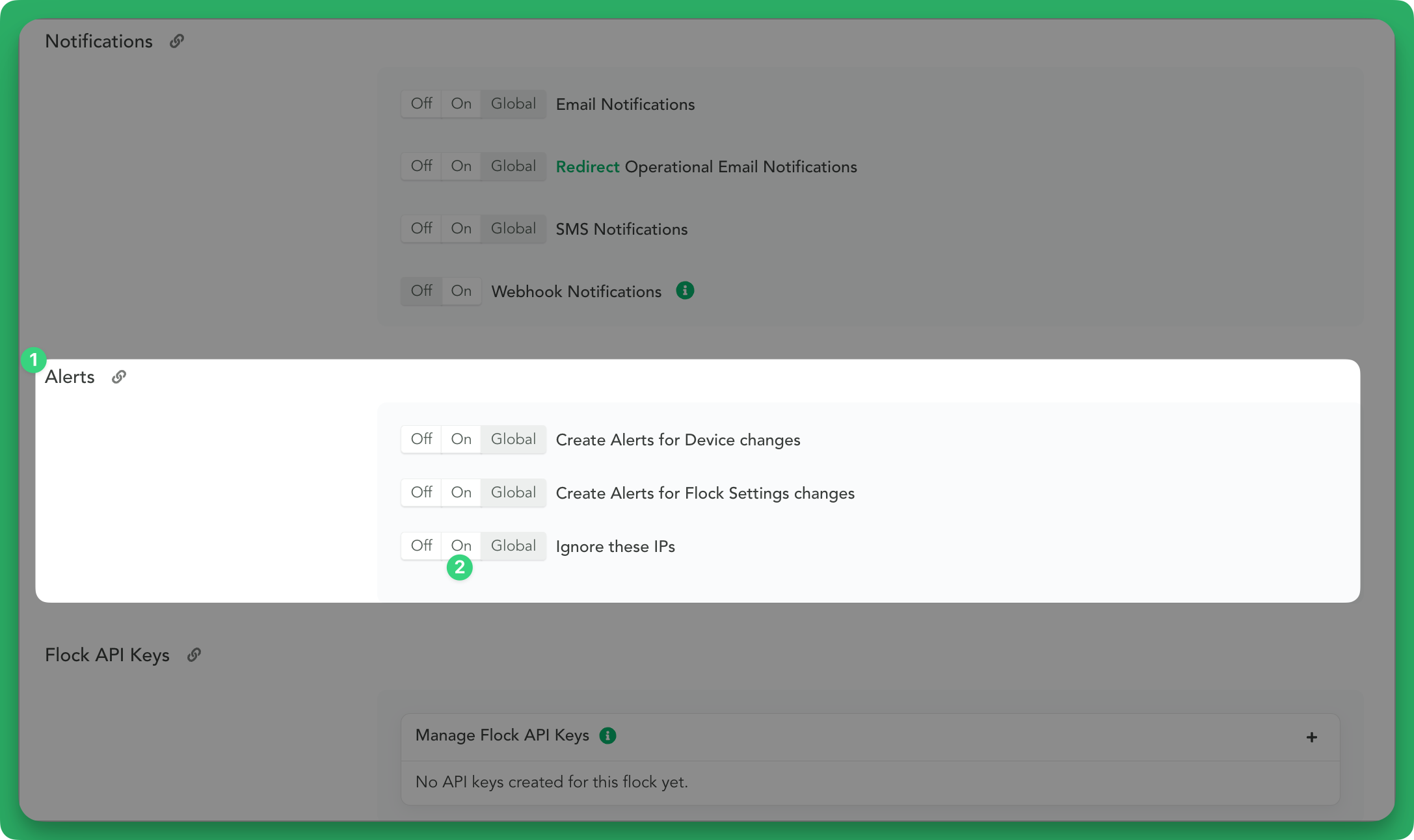Click Create Alerts for Flock Settings changes label

click(705, 493)
